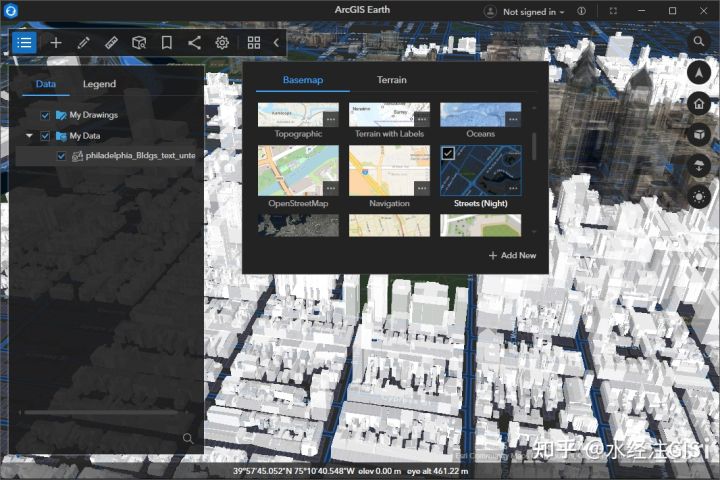Choose Terrain with Labels basemap thumbnail
The width and height of the screenshot is (720, 480).
389,115
